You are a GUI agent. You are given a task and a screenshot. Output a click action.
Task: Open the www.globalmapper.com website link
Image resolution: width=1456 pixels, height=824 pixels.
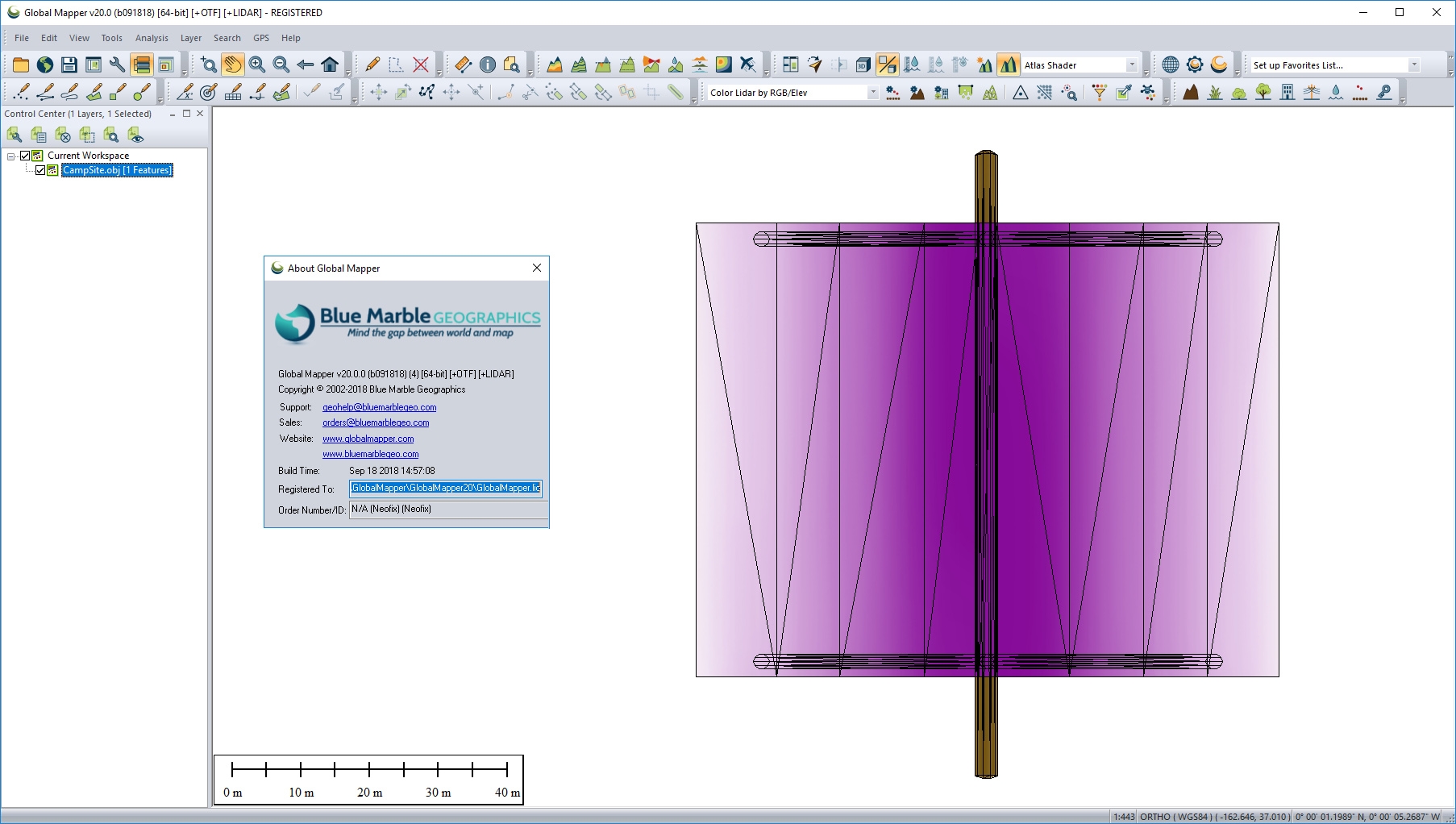[368, 439]
